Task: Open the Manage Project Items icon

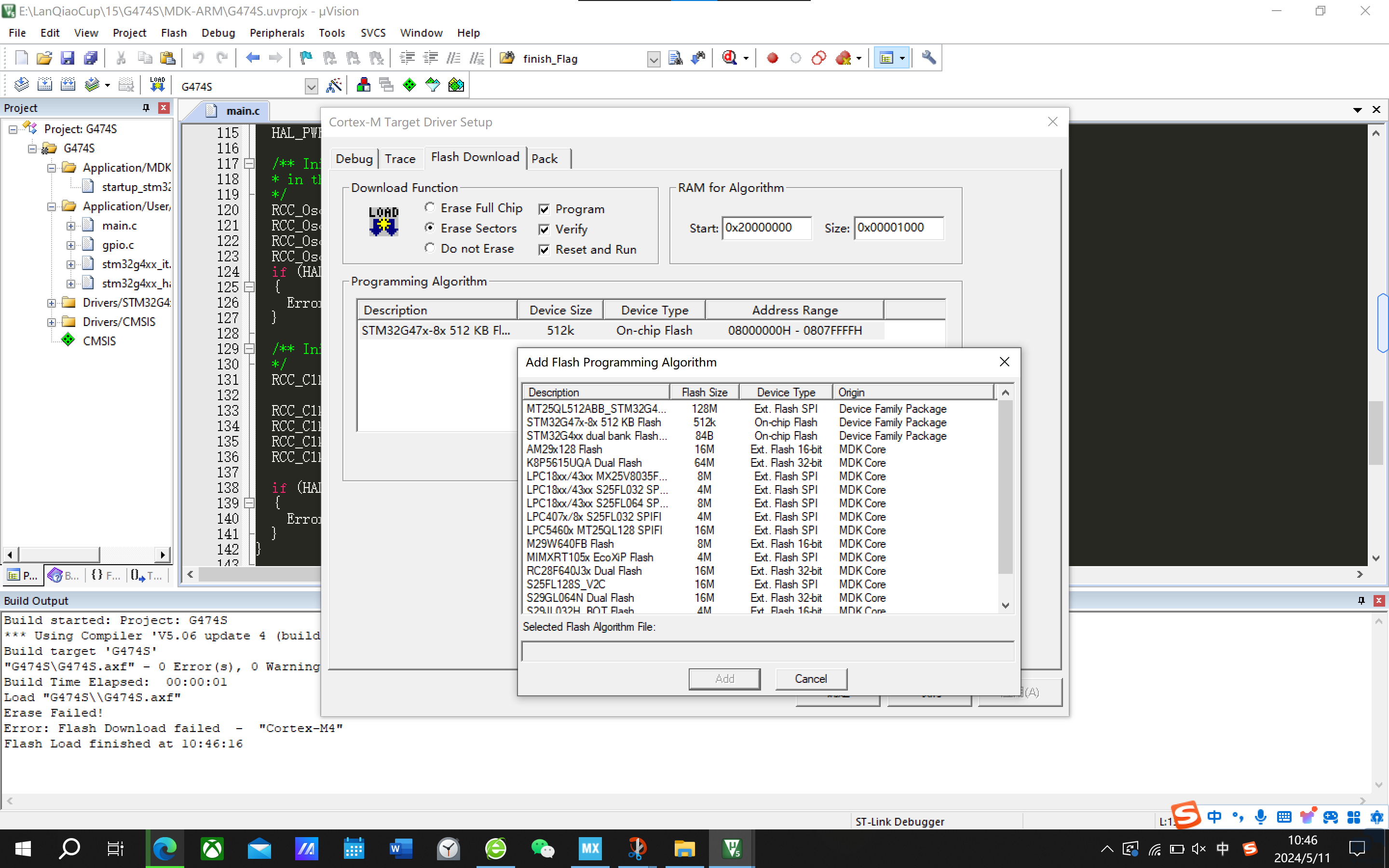Action: (363, 85)
